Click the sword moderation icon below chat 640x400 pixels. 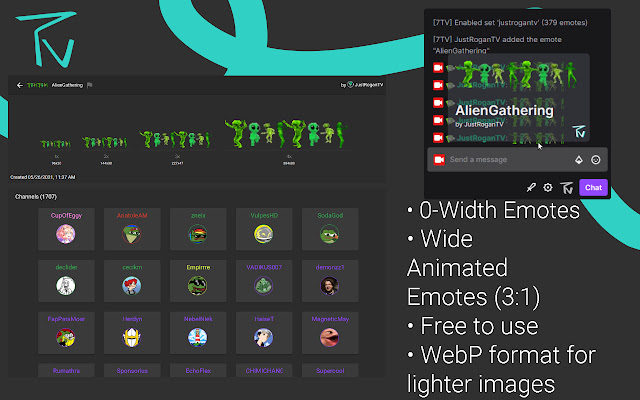click(x=531, y=187)
